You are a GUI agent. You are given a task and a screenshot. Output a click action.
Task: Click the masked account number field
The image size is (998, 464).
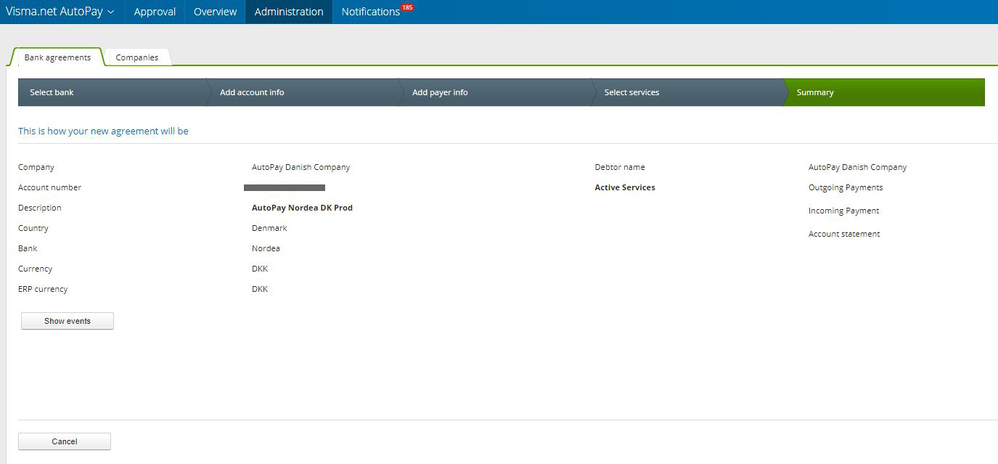coord(285,188)
